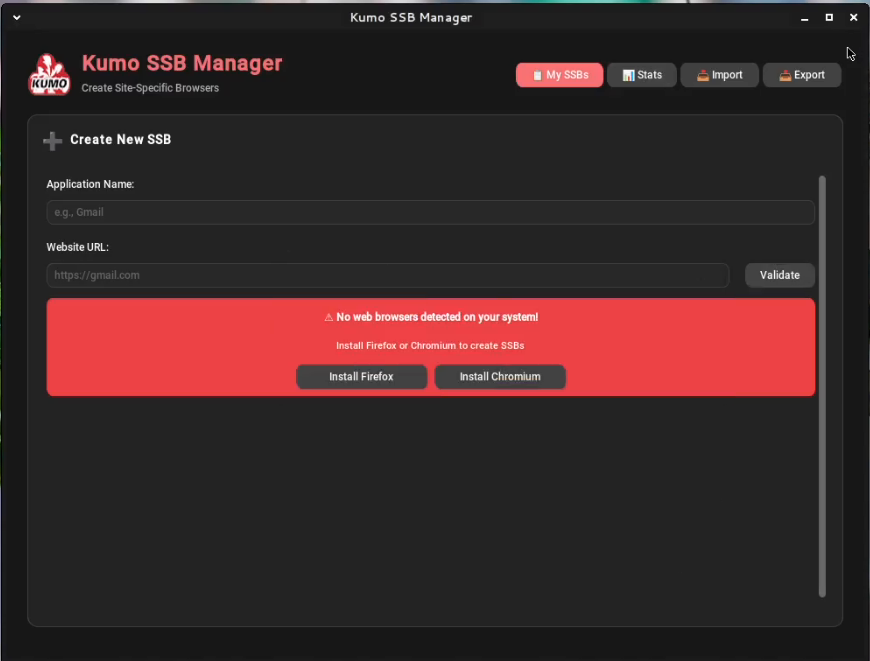Click Install Chromium button

500,377
